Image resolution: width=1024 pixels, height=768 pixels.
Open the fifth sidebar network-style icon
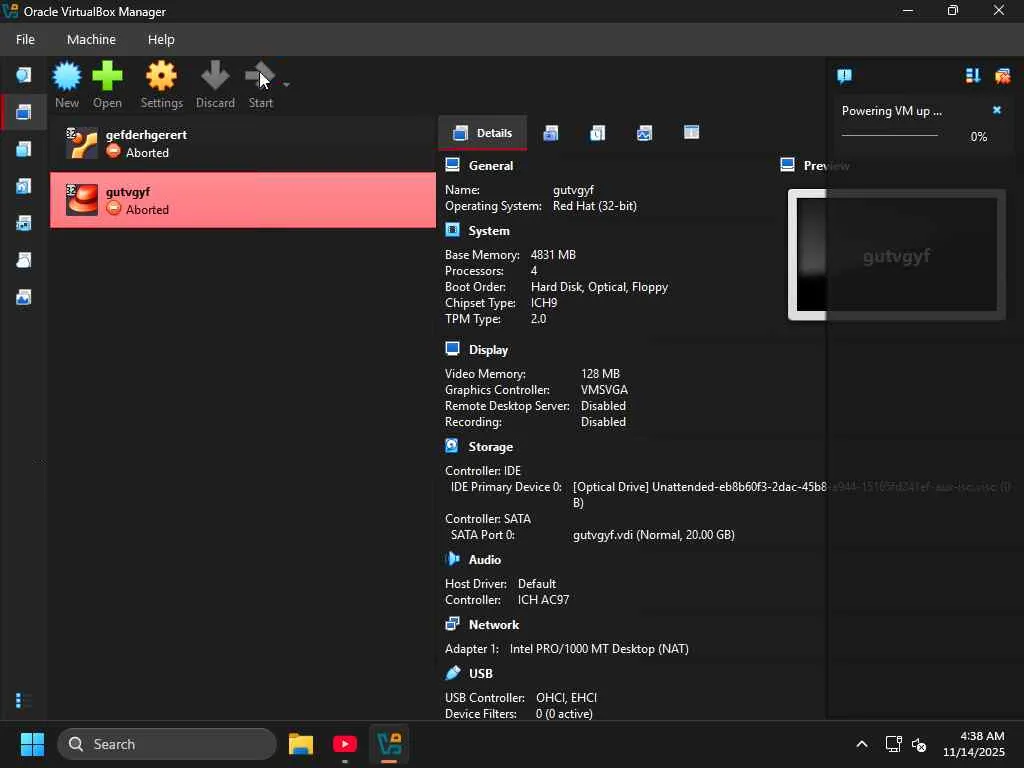[x=24, y=223]
